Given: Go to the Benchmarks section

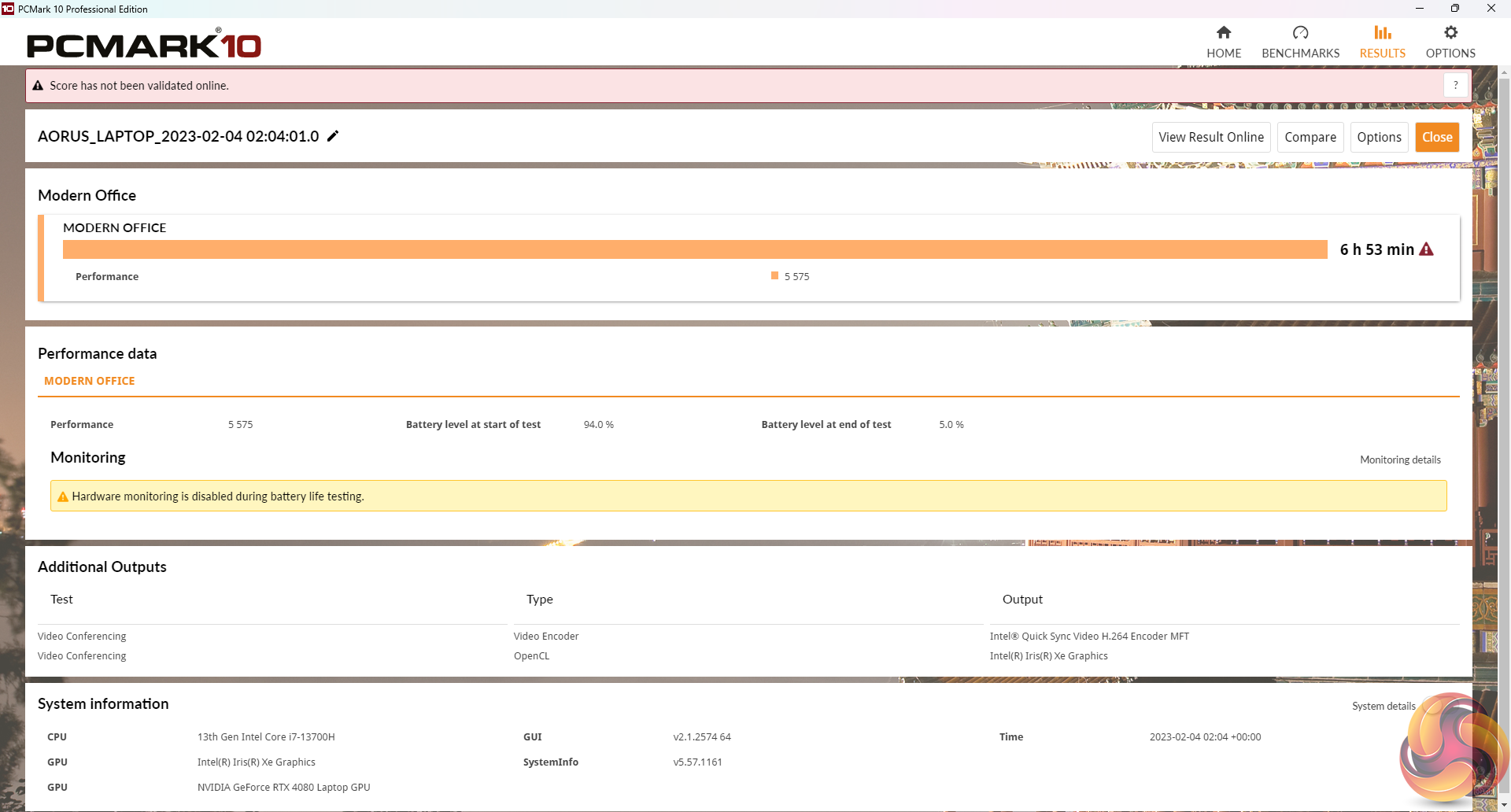Looking at the screenshot, I should pyautogui.click(x=1300, y=42).
